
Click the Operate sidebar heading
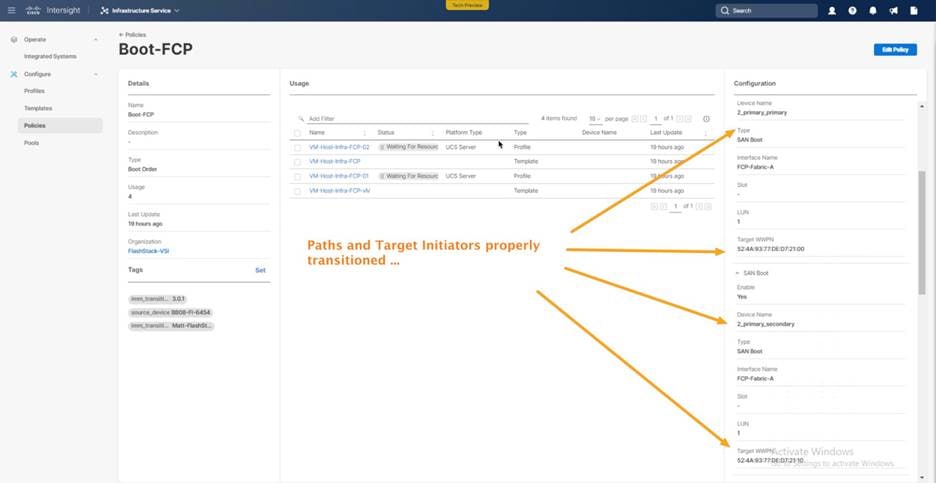[x=35, y=39]
